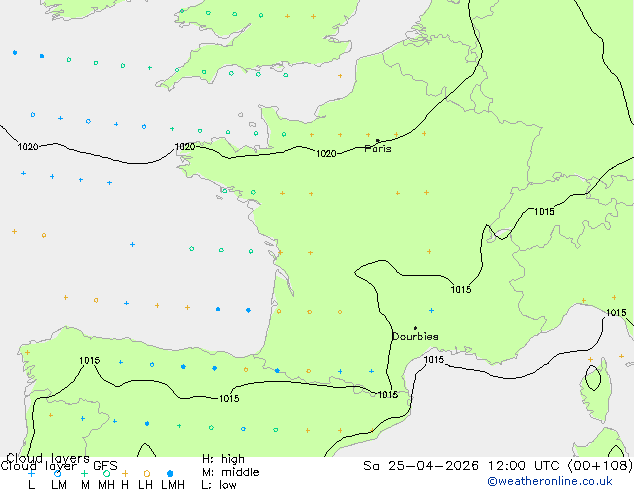Click the blue plus L legend symbol
The height and width of the screenshot is (490, 634).
coord(31,473)
